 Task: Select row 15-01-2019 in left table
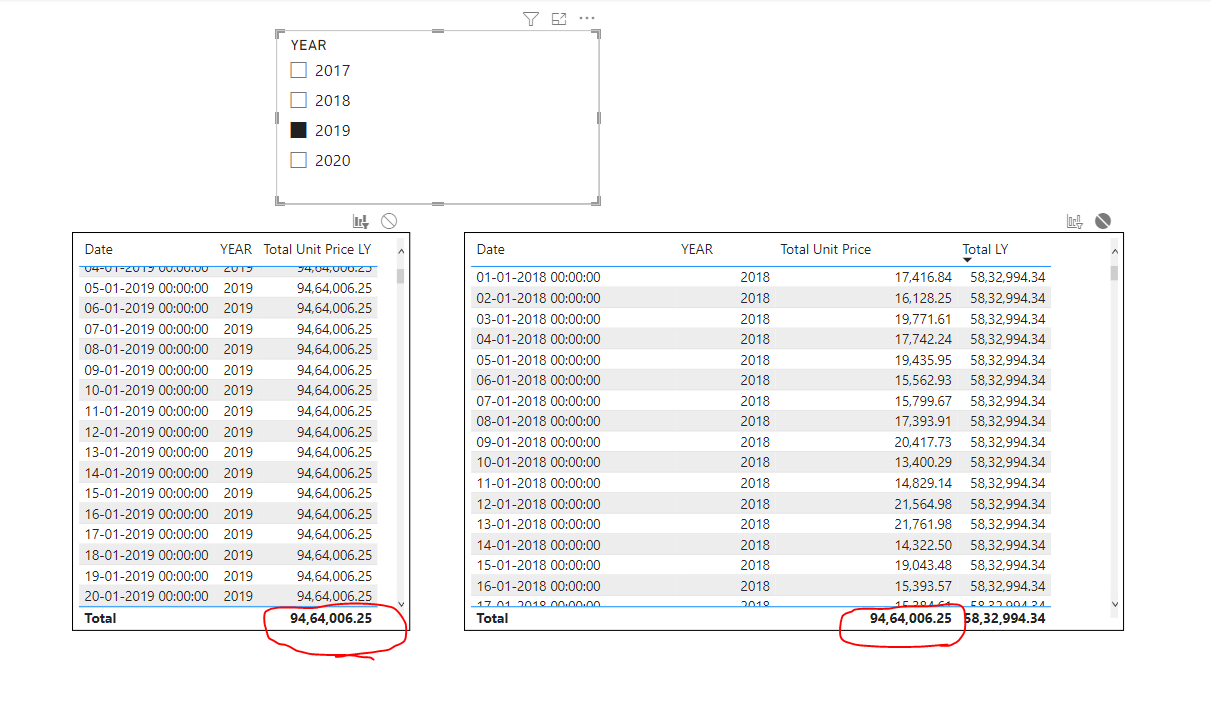click(228, 493)
